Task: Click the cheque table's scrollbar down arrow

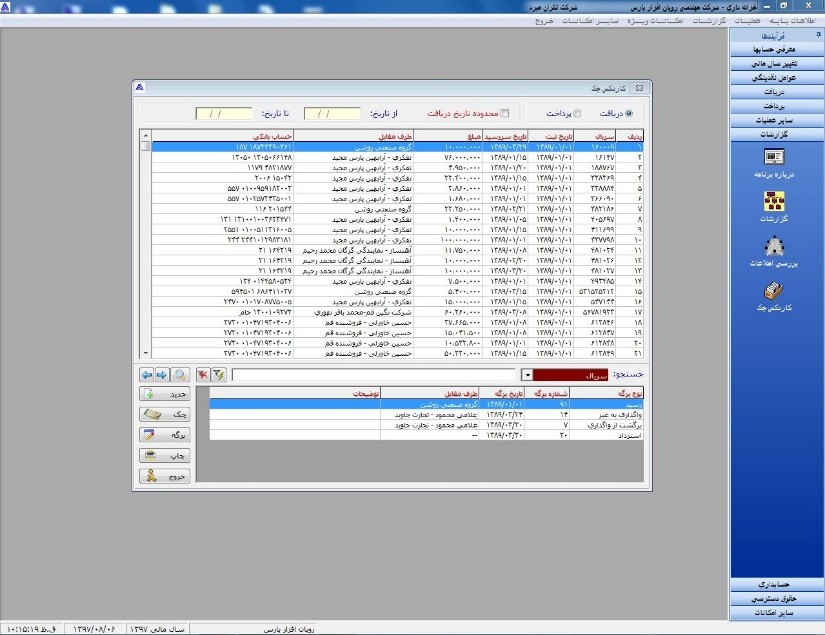Action: pyautogui.click(x=146, y=354)
